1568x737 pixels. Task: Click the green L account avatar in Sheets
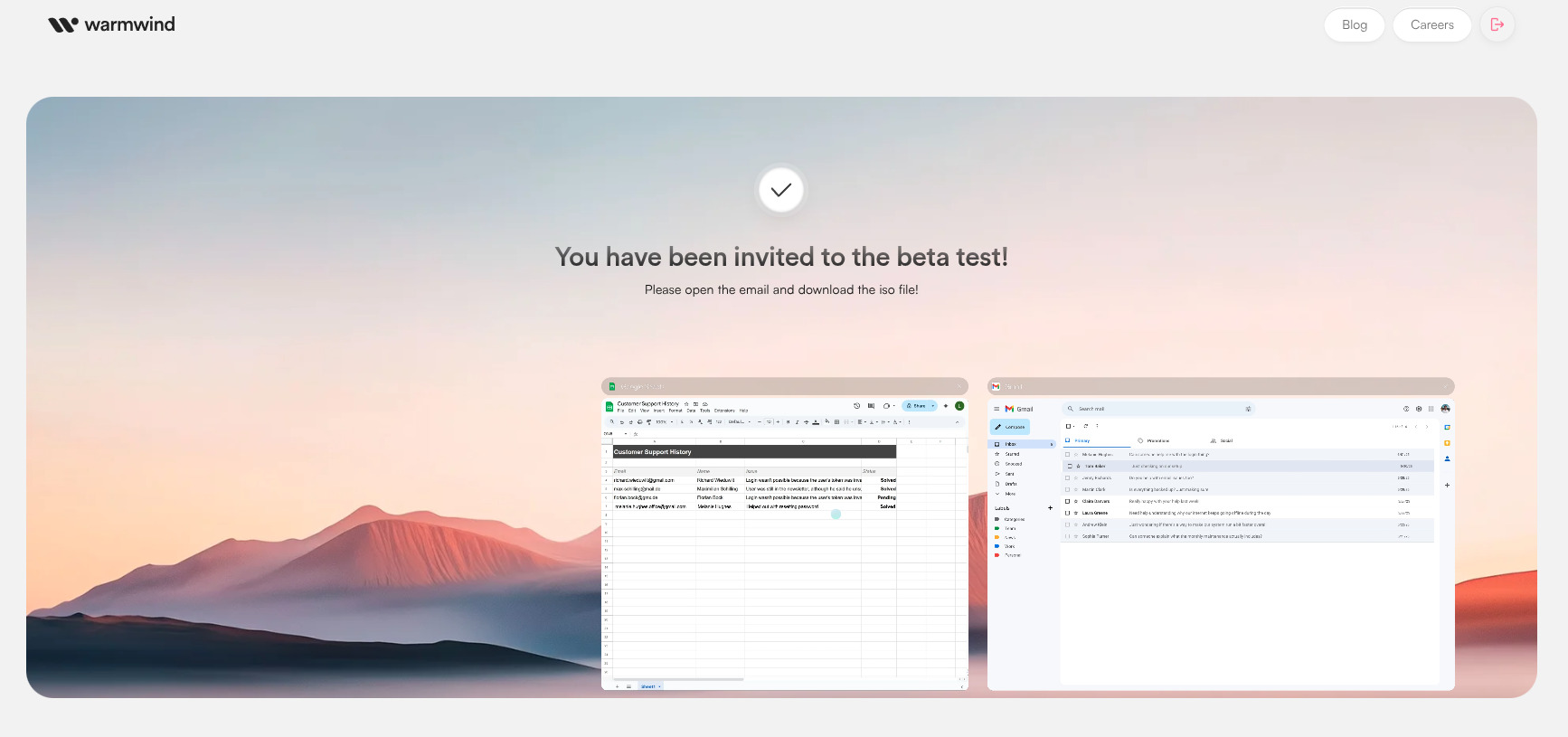click(959, 406)
